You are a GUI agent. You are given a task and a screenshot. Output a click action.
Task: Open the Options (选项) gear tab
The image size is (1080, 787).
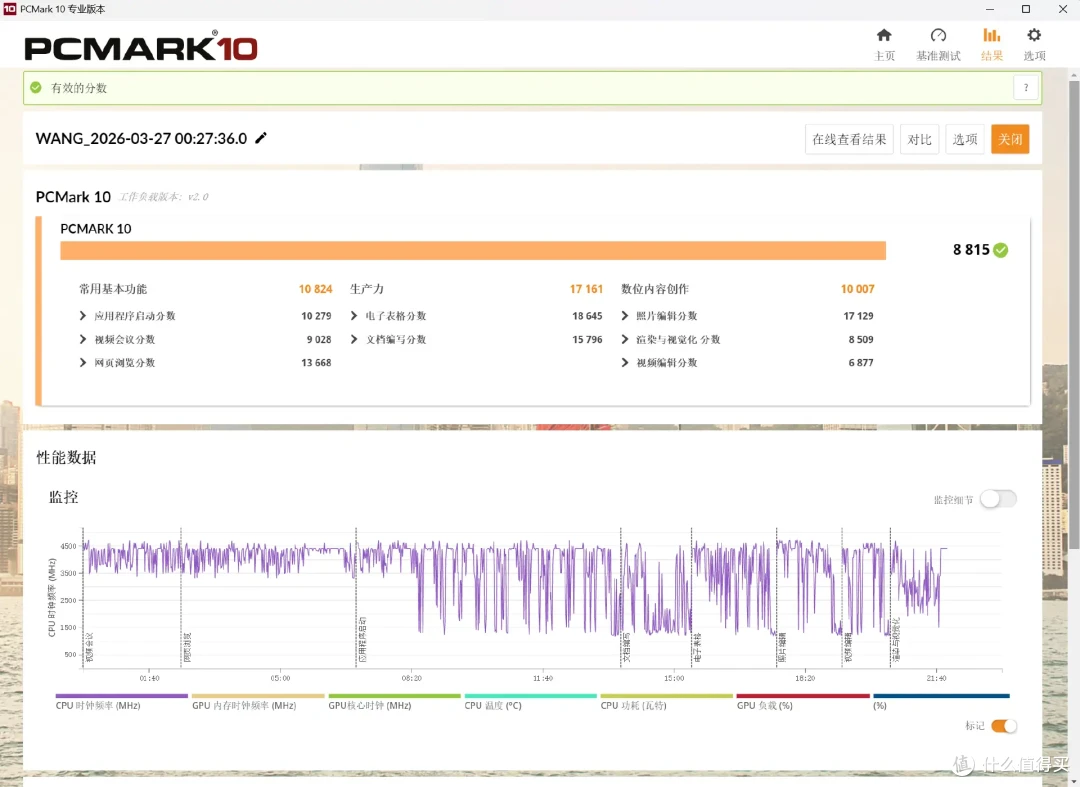click(x=1034, y=45)
